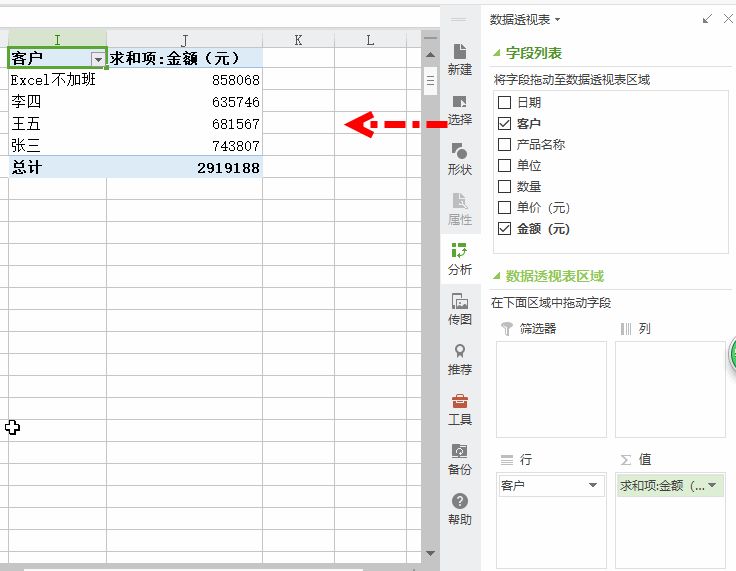
Task: Collapse the 字段列表 section
Action: click(498, 54)
